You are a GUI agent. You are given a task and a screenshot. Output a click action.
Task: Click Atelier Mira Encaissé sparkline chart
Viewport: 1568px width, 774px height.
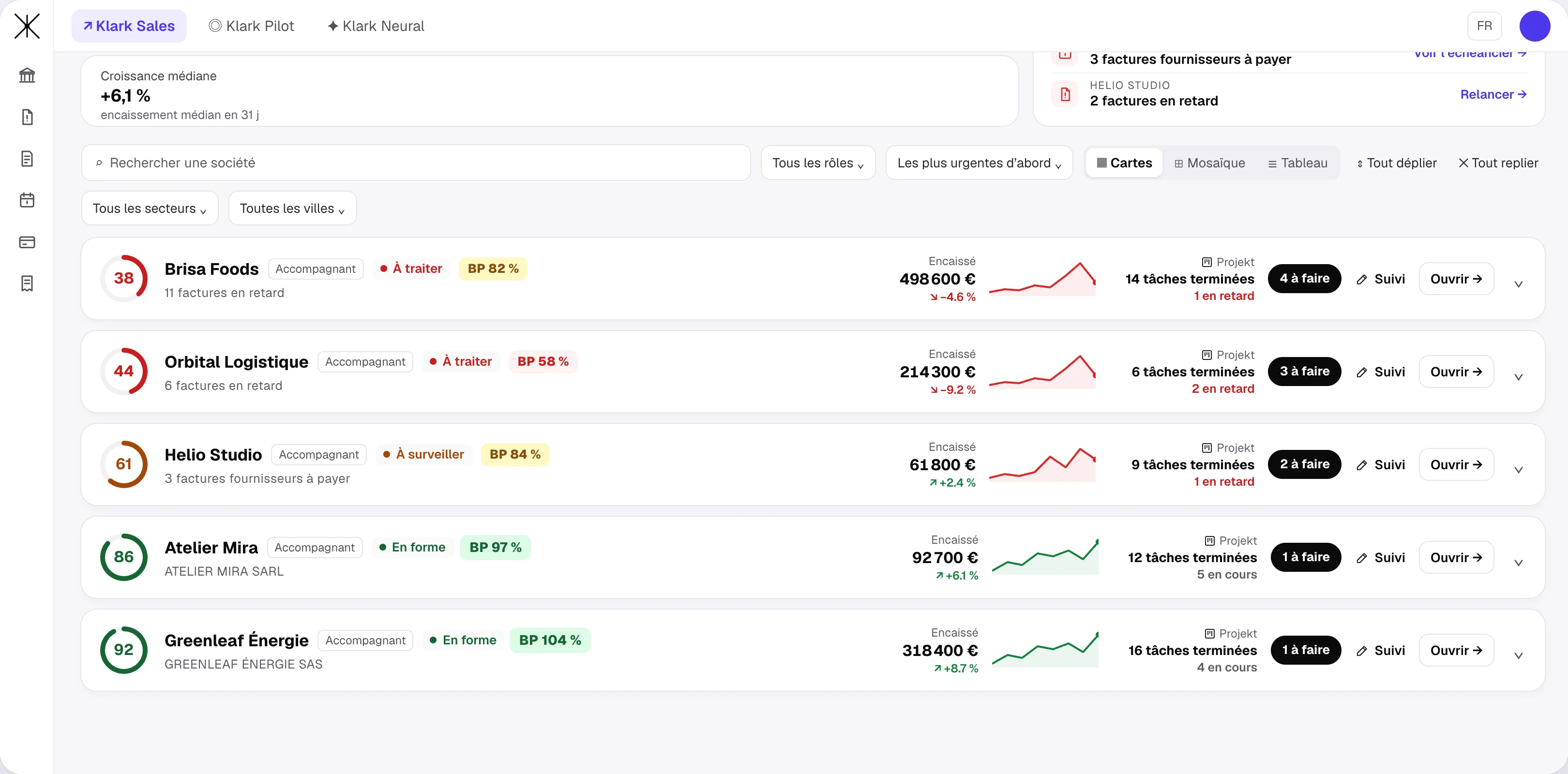click(x=1045, y=557)
